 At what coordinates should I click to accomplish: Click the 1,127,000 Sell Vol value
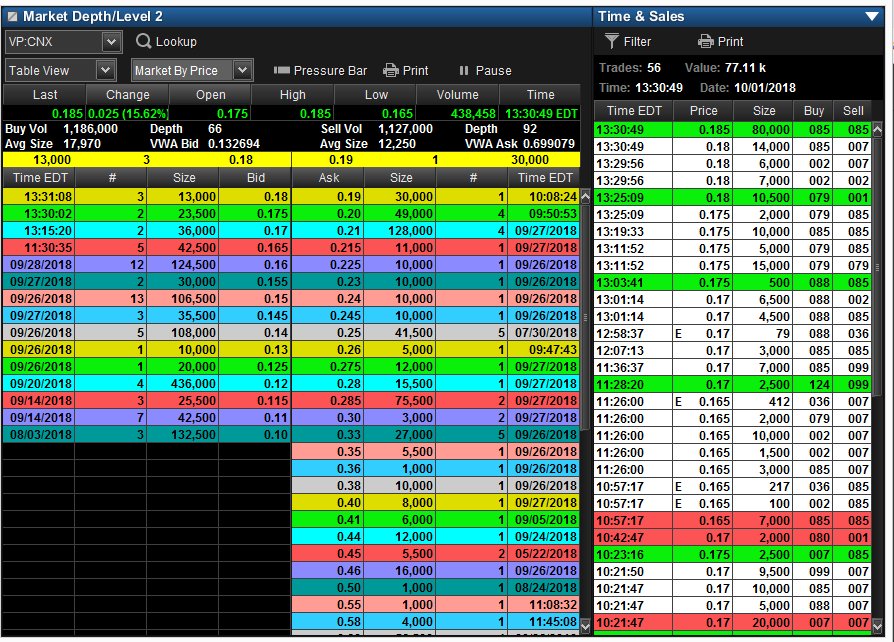point(405,129)
